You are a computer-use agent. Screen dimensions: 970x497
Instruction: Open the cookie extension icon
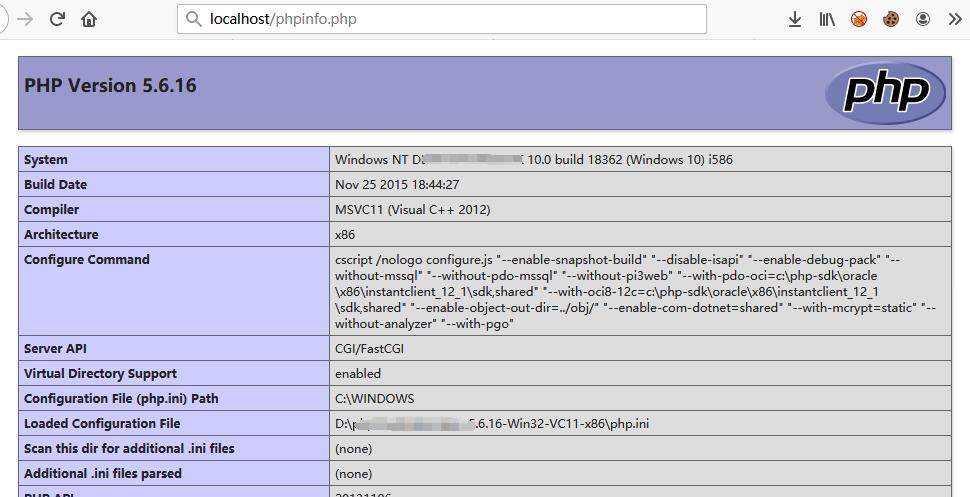click(x=891, y=19)
